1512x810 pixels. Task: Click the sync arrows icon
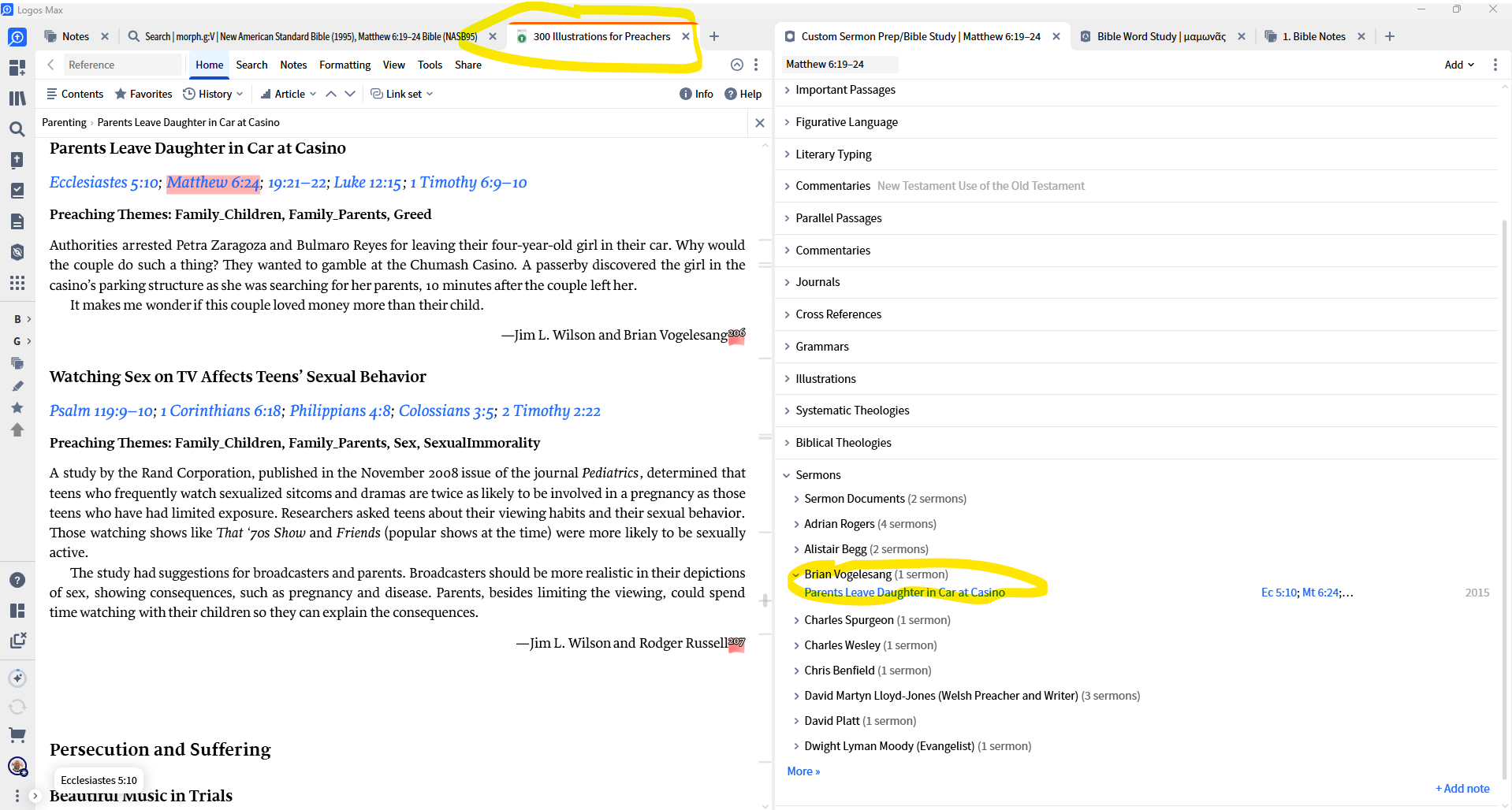(17, 707)
